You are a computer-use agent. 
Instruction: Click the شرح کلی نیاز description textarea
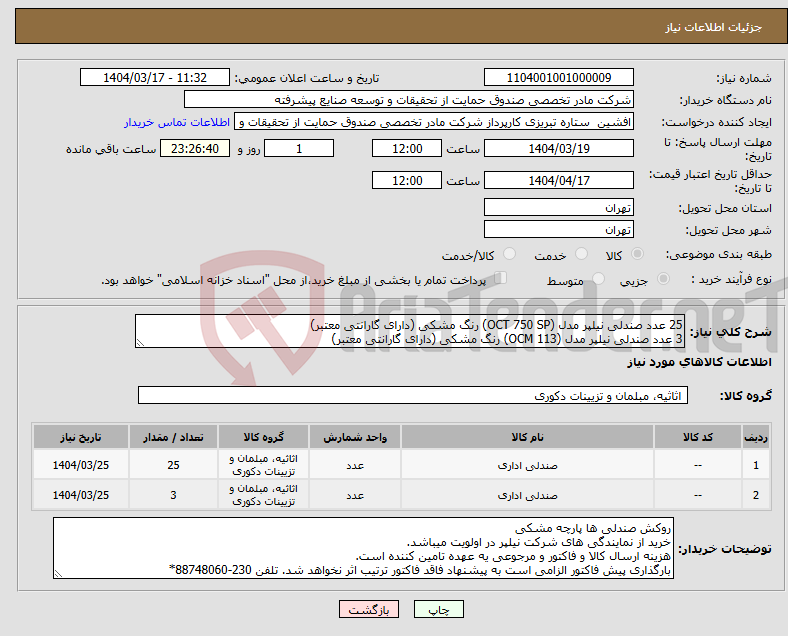pyautogui.click(x=410, y=331)
